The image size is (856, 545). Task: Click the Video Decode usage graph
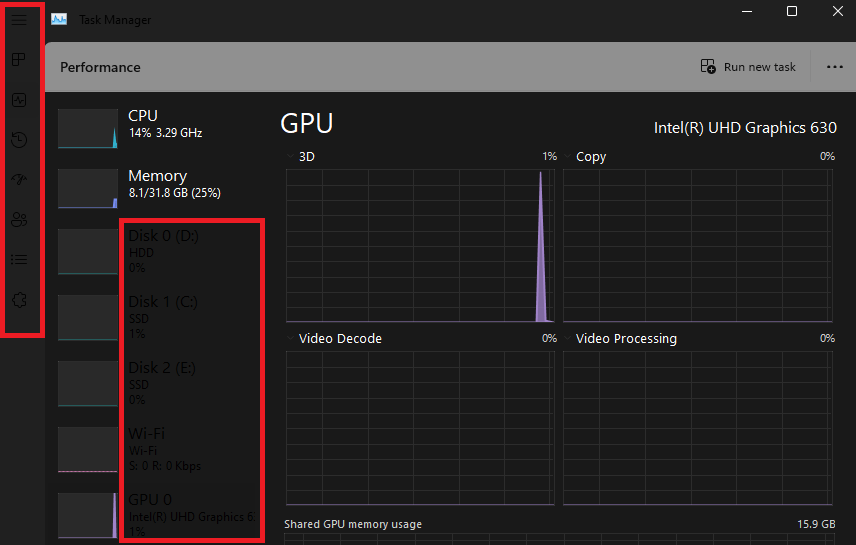tap(420, 428)
